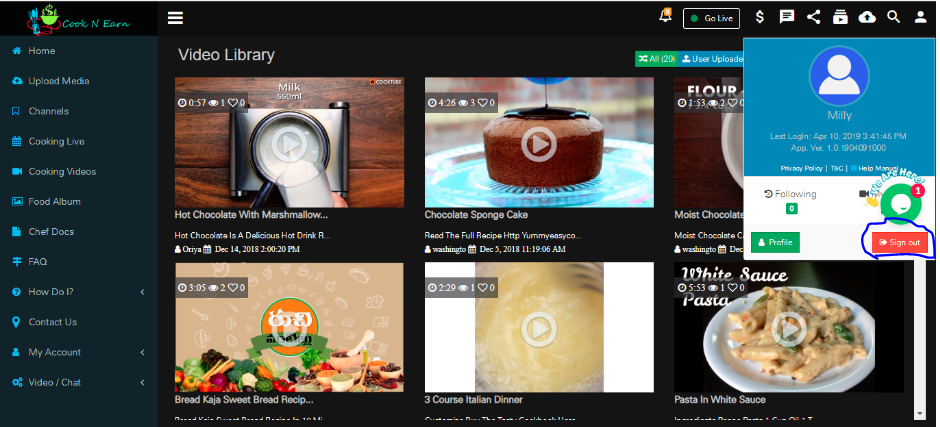
Task: Click the user profile icon in header
Action: click(920, 17)
